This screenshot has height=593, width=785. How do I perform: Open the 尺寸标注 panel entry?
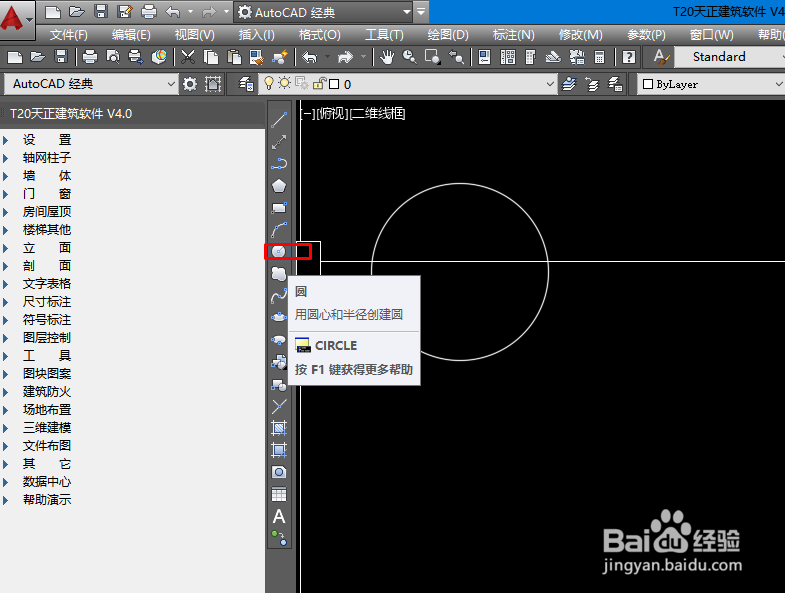pyautogui.click(x=47, y=302)
